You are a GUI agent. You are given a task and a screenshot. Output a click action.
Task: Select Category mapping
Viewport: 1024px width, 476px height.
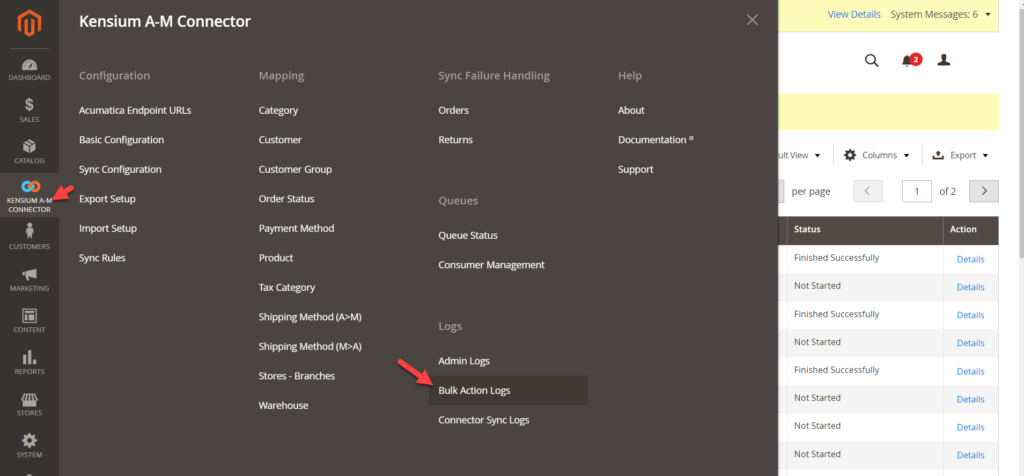278,110
